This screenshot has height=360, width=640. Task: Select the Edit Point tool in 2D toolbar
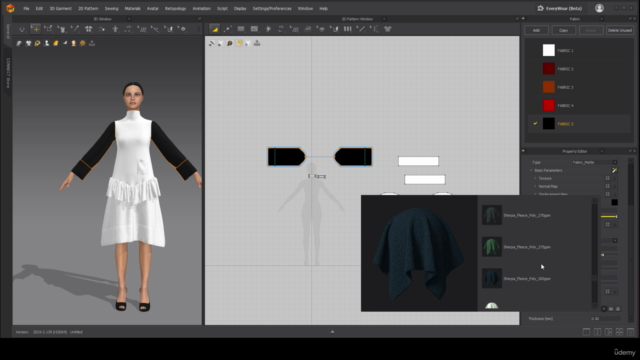click(228, 29)
